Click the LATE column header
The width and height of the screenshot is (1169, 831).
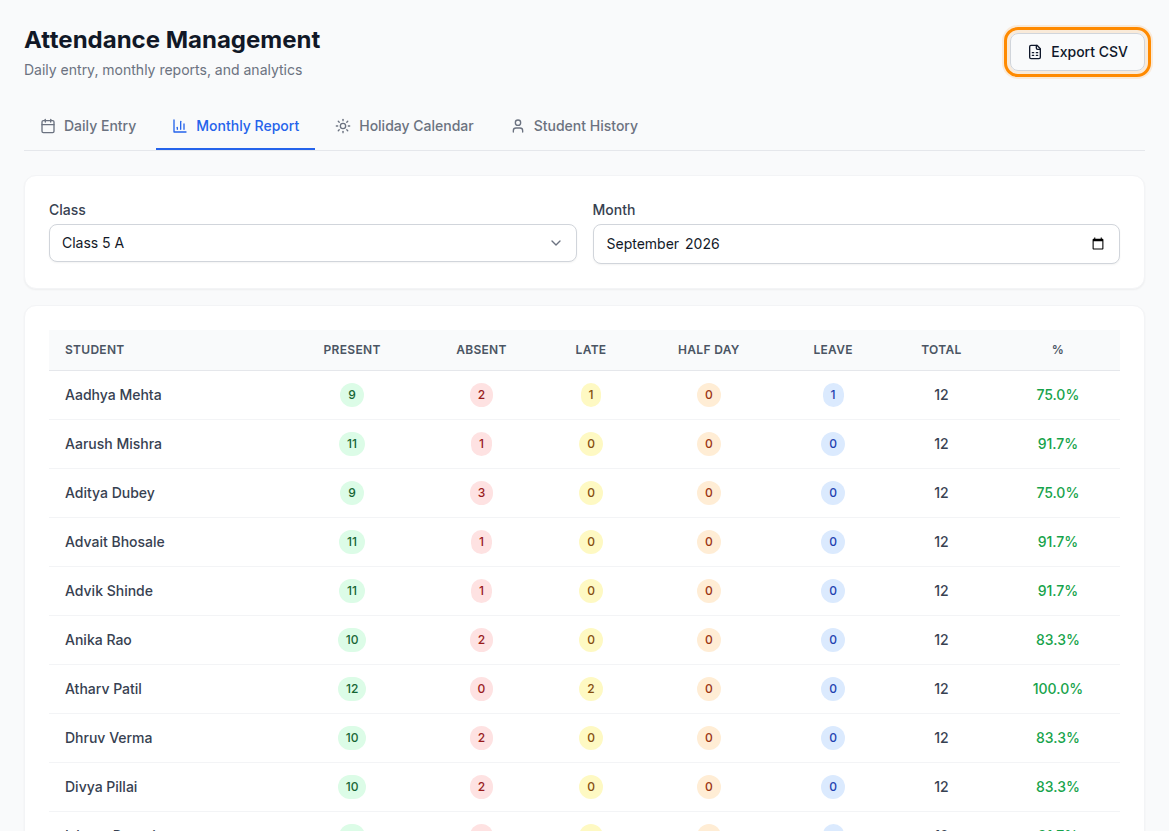(590, 350)
